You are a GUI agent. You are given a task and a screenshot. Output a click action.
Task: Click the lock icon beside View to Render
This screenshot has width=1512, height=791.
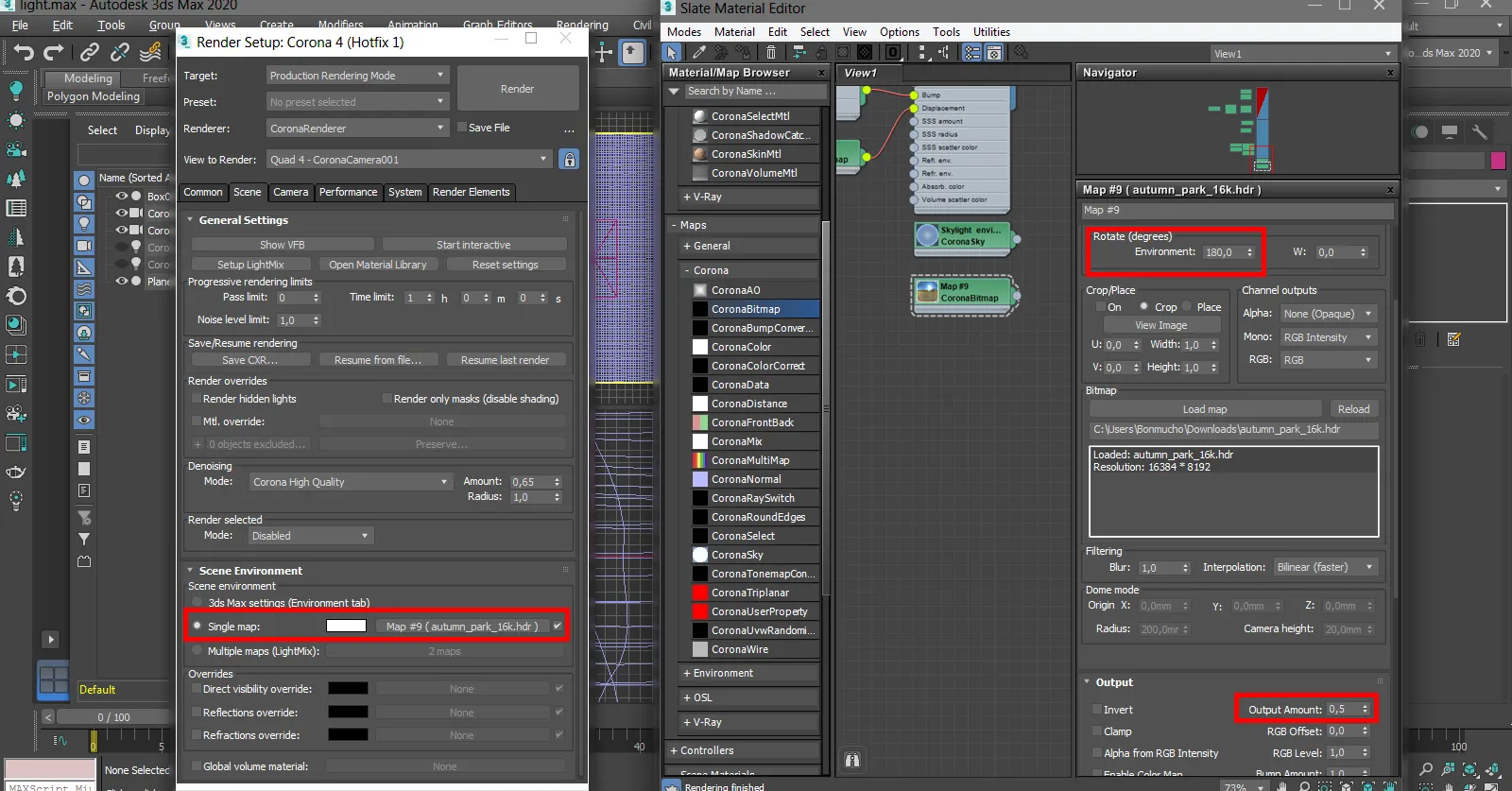coord(569,160)
